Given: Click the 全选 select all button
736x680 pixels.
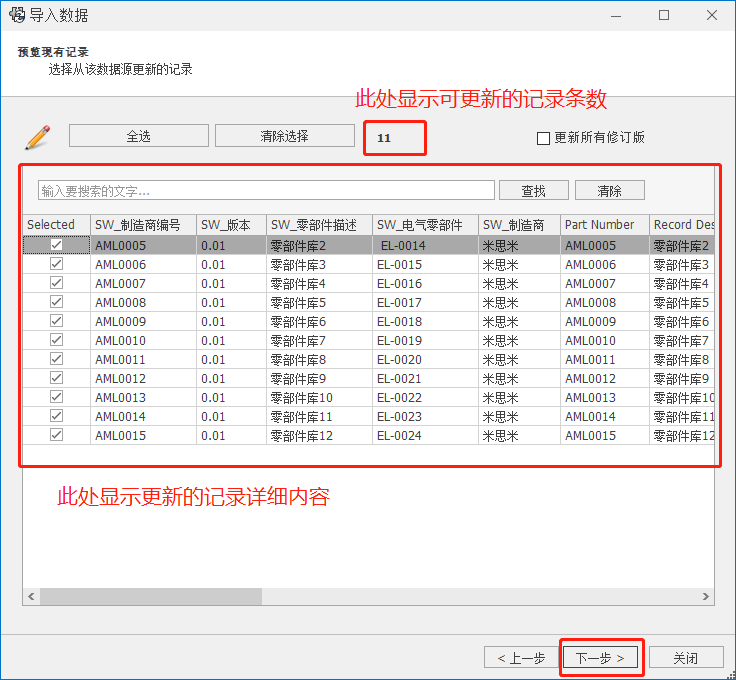Looking at the screenshot, I should pos(139,136).
